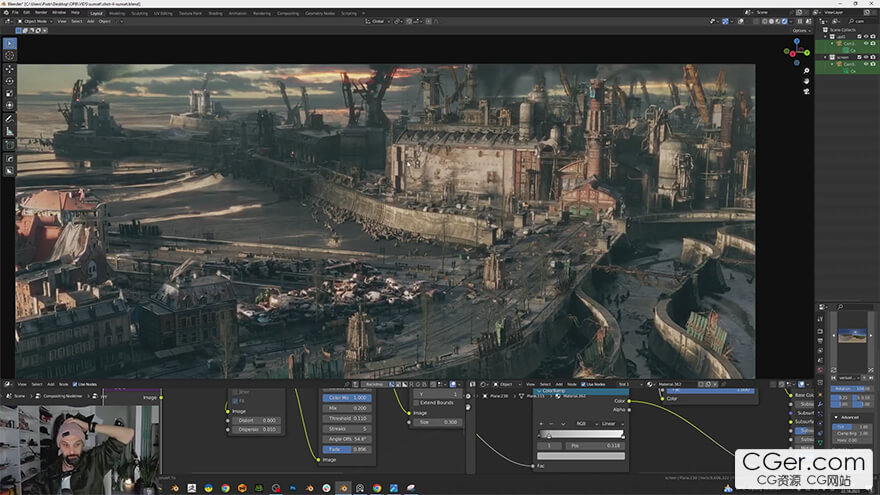Open the File menu

coord(15,12)
